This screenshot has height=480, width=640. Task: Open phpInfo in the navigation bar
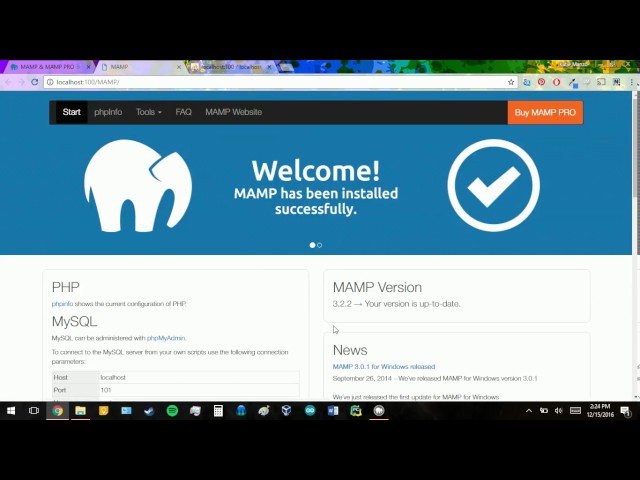[x=108, y=112]
